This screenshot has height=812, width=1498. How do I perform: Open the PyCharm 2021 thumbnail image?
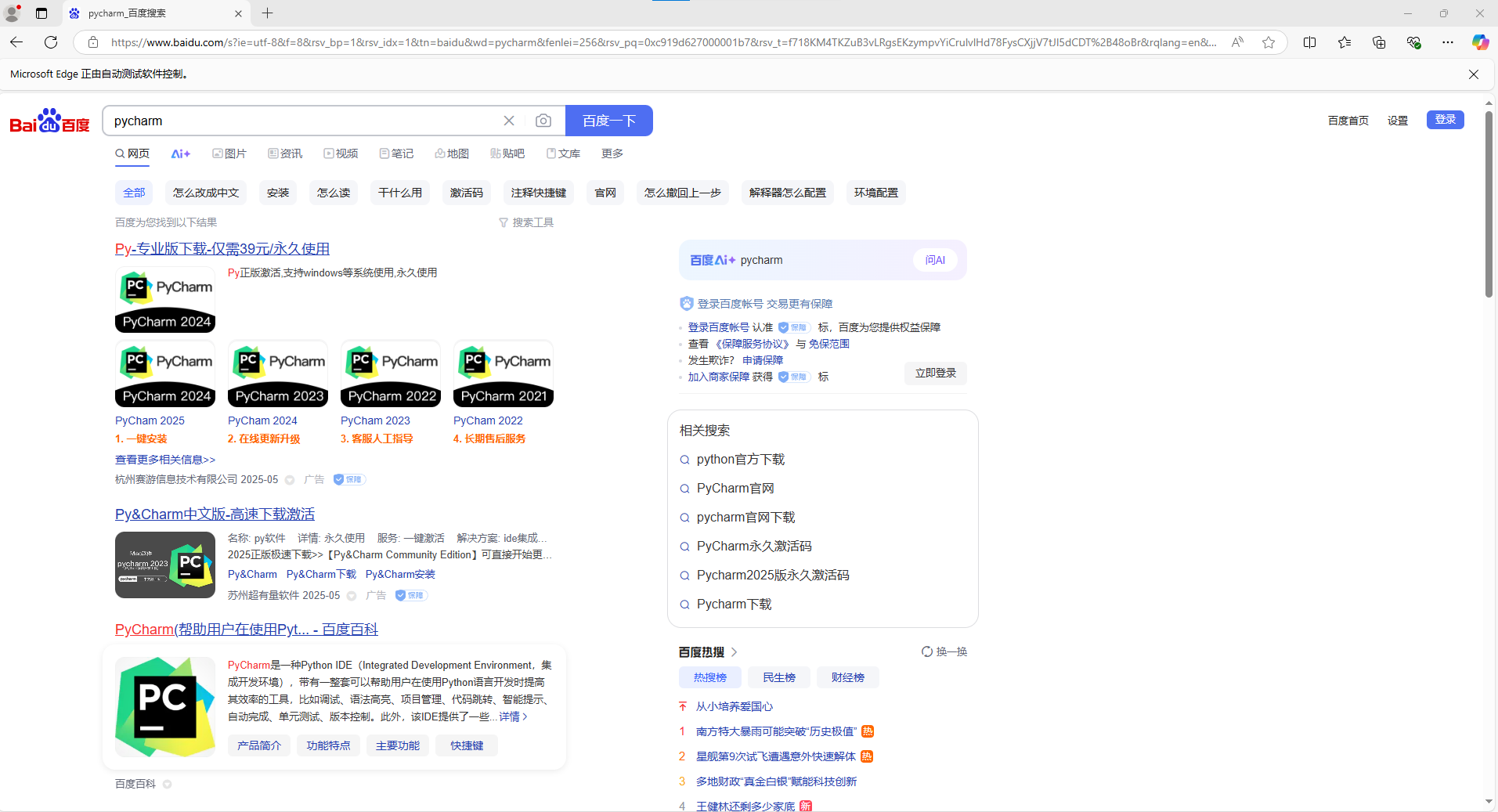coord(504,374)
